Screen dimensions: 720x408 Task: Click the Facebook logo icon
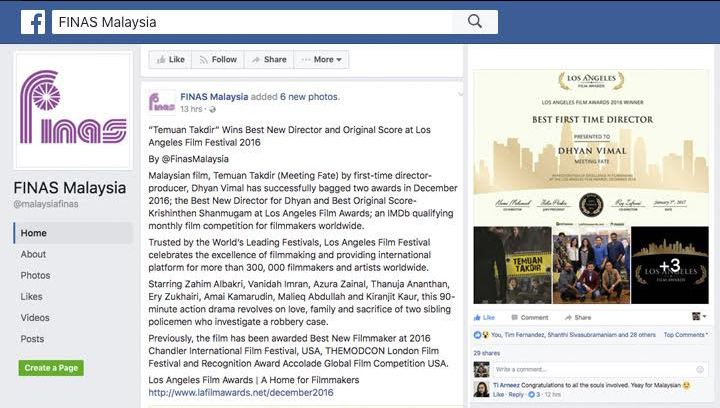33,22
